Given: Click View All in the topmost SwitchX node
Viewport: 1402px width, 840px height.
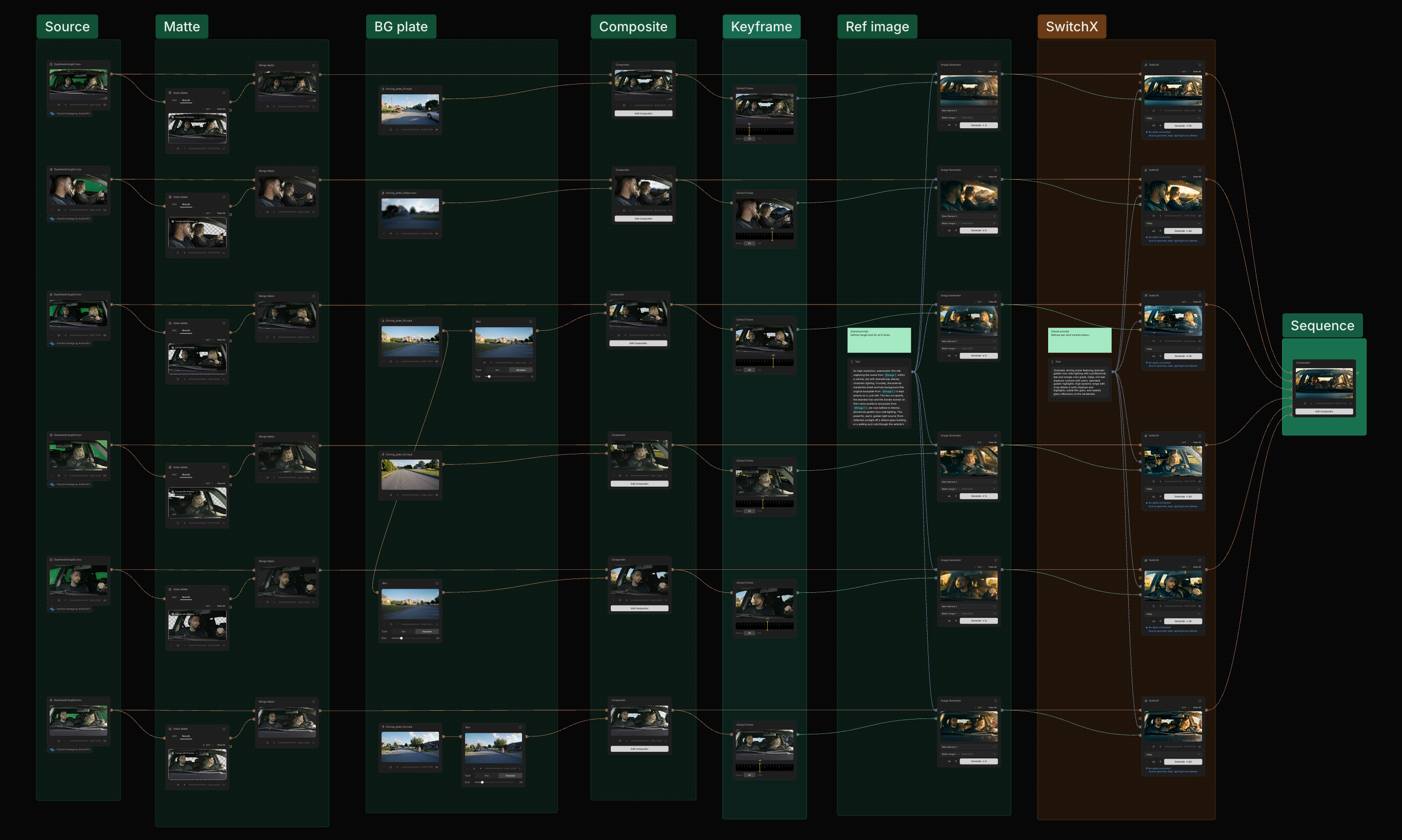Looking at the screenshot, I should [x=1196, y=71].
